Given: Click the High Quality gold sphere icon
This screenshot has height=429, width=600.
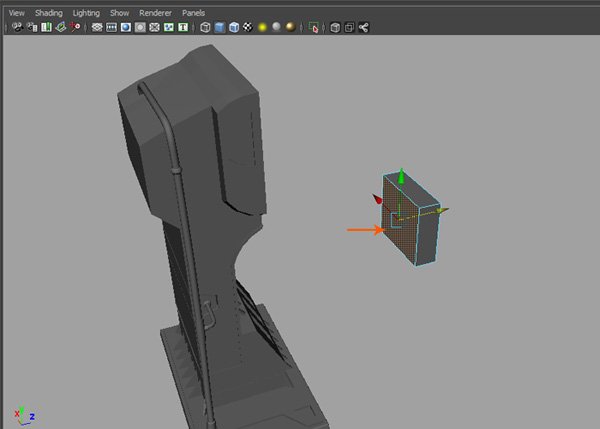Looking at the screenshot, I should pyautogui.click(x=291, y=26).
